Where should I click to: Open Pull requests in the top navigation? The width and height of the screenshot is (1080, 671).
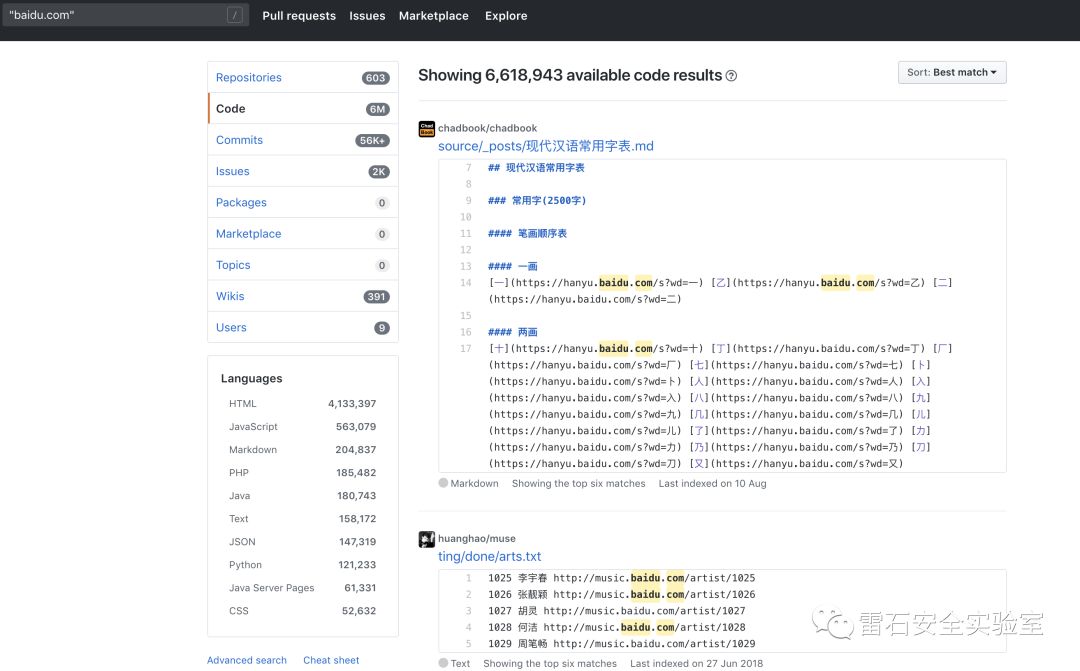[299, 16]
